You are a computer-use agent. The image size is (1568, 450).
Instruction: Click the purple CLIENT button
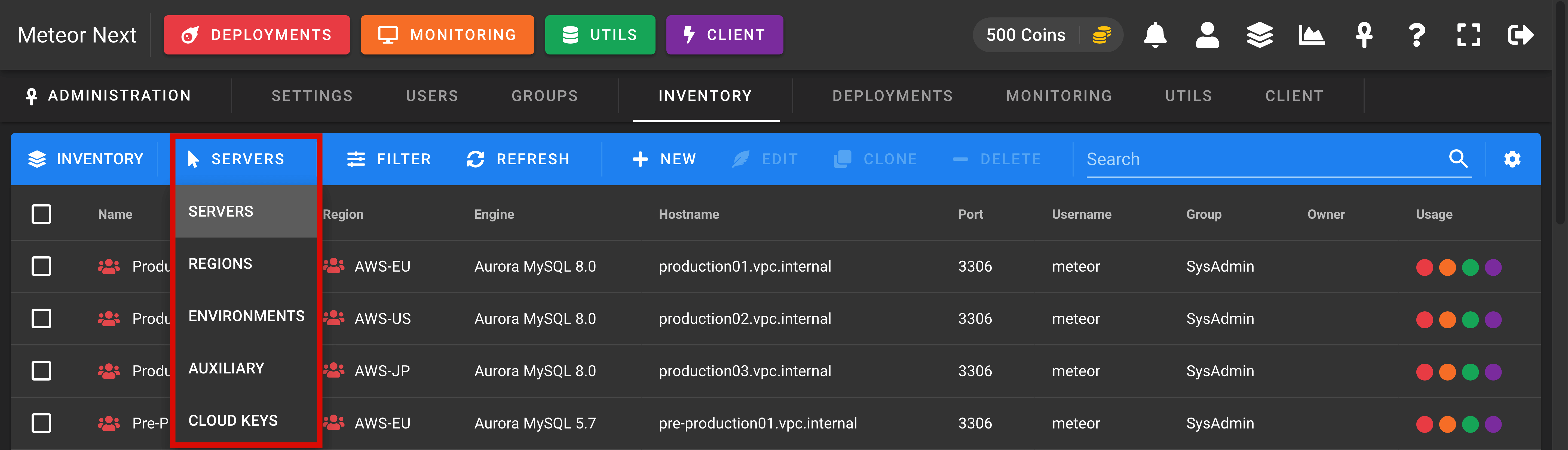pyautogui.click(x=724, y=35)
